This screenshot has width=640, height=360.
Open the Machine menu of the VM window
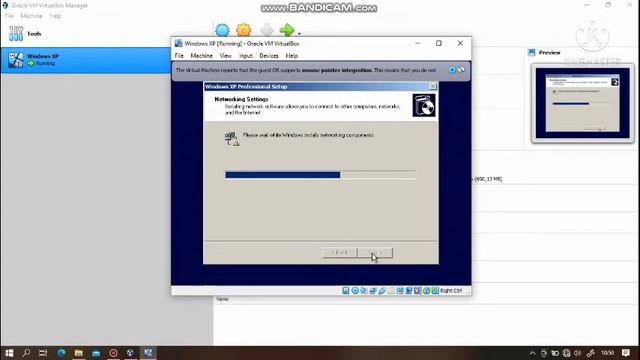click(202, 56)
